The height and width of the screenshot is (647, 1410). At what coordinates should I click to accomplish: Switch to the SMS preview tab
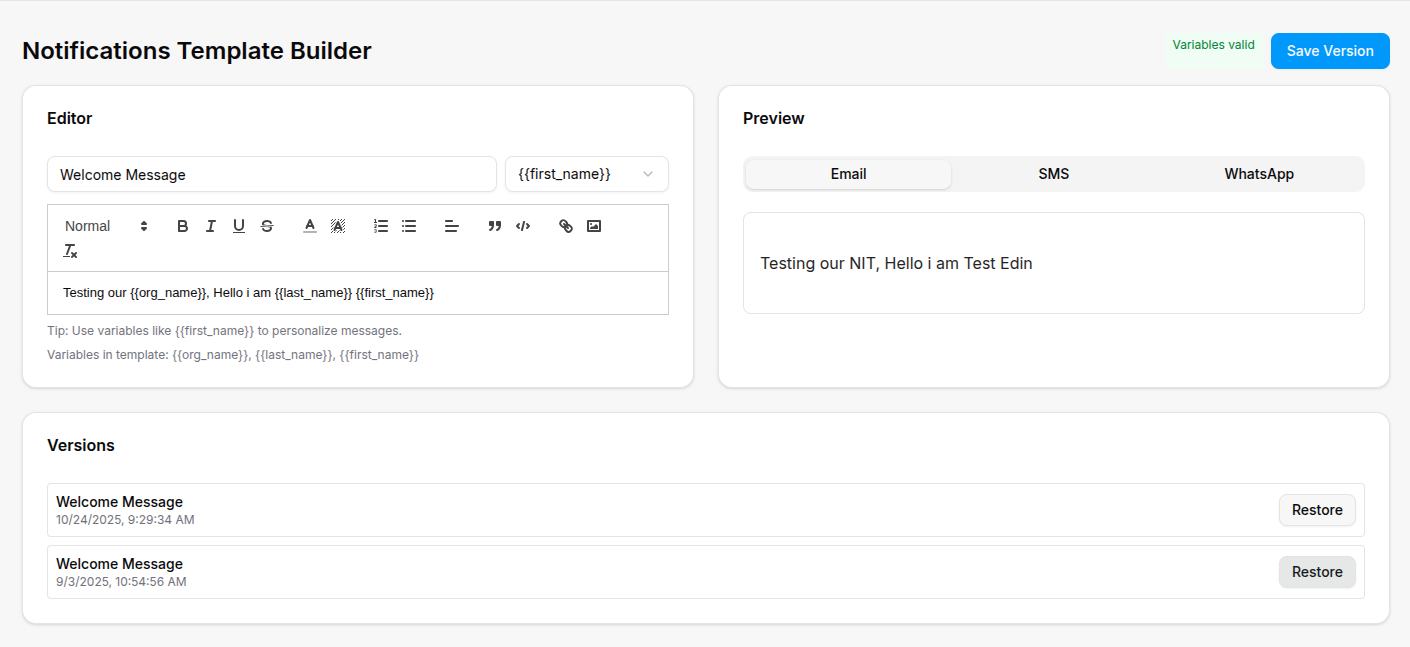tap(1053, 173)
